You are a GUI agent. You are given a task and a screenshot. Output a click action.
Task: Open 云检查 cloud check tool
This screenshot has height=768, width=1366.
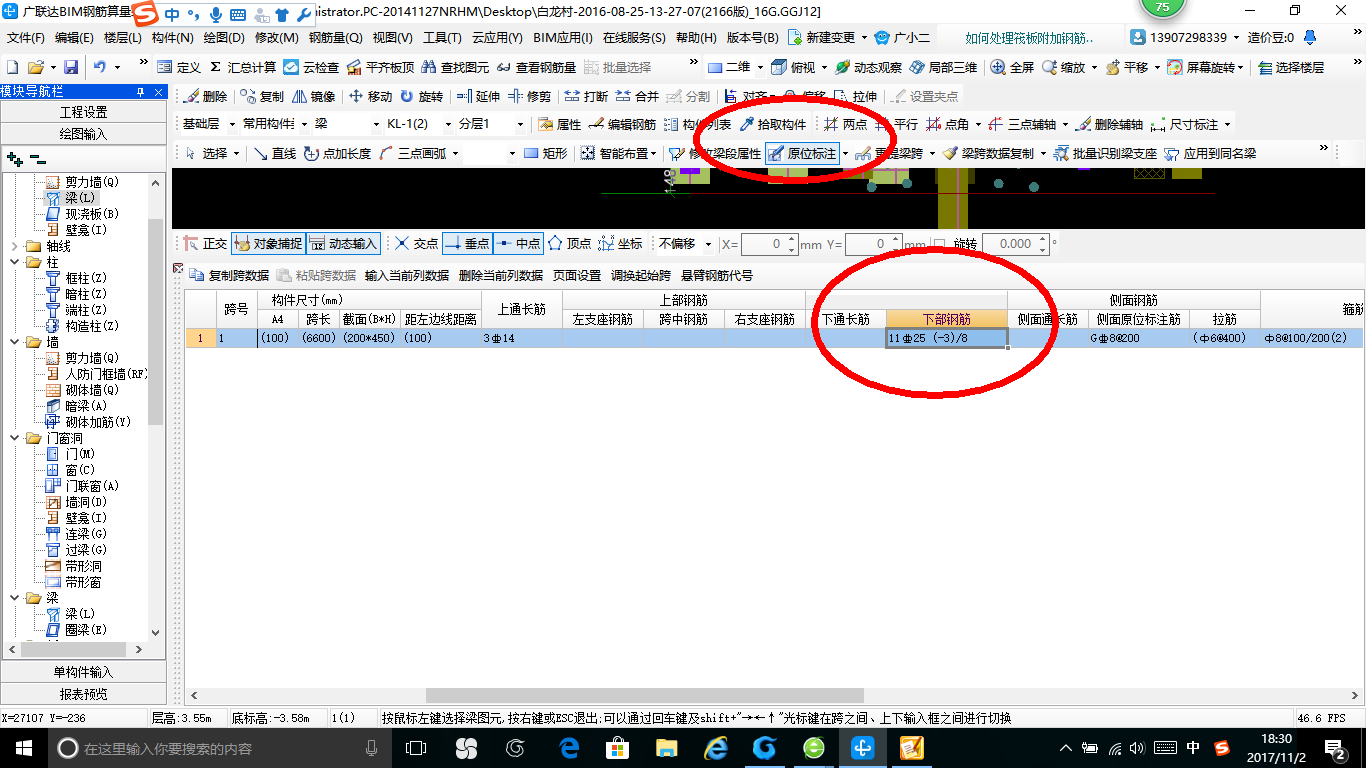311,67
